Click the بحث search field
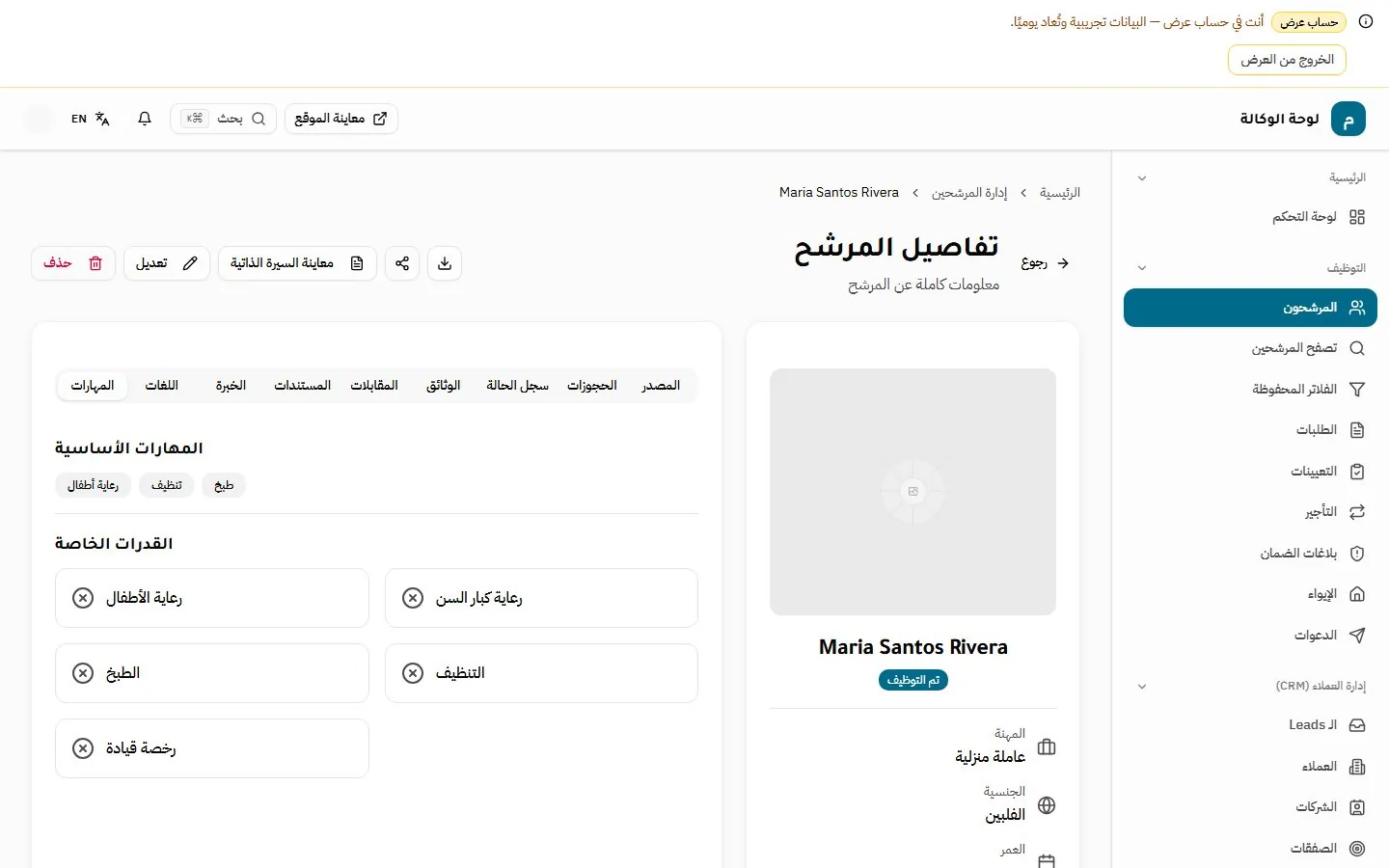This screenshot has width=1389, height=868. coord(223,119)
